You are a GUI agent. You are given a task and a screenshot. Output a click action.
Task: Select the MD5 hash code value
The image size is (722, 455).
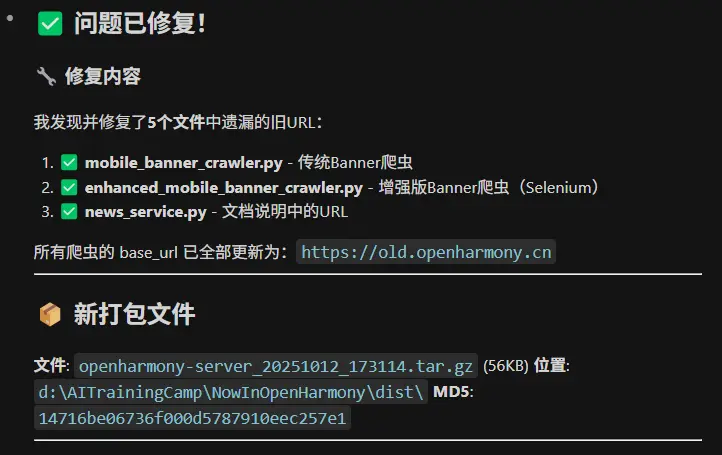pos(192,418)
